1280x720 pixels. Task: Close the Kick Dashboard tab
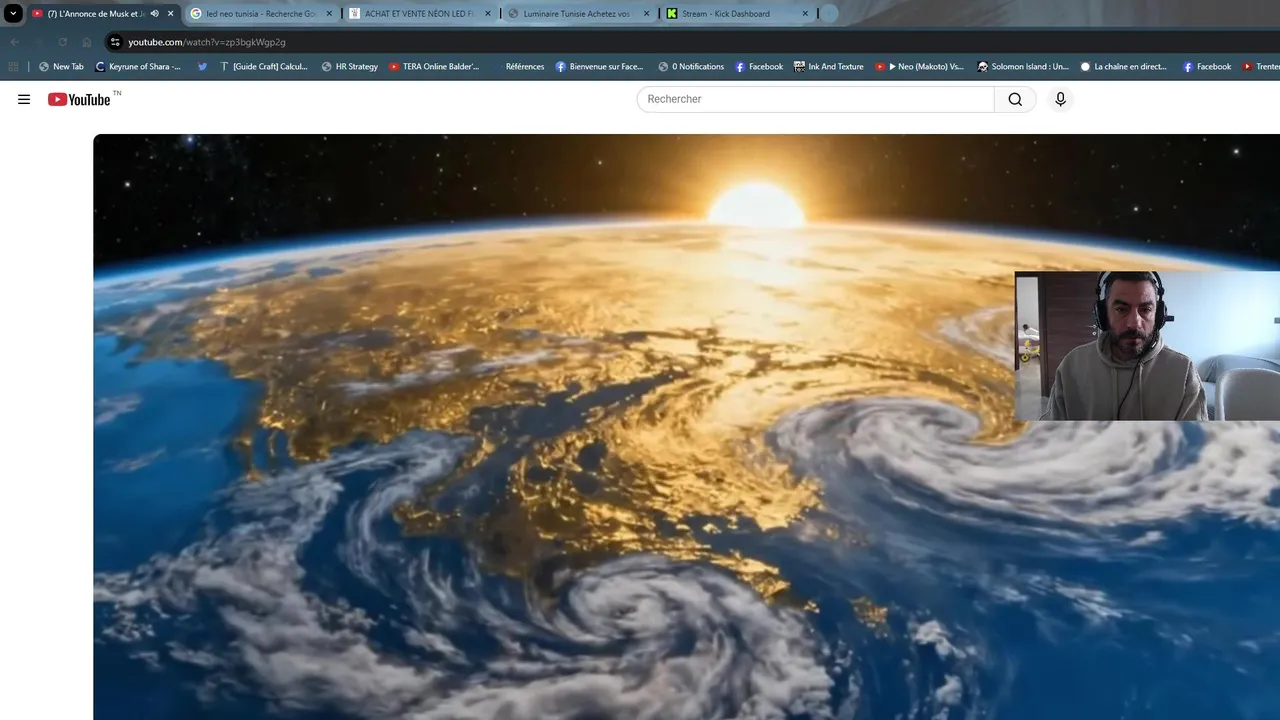[805, 14]
